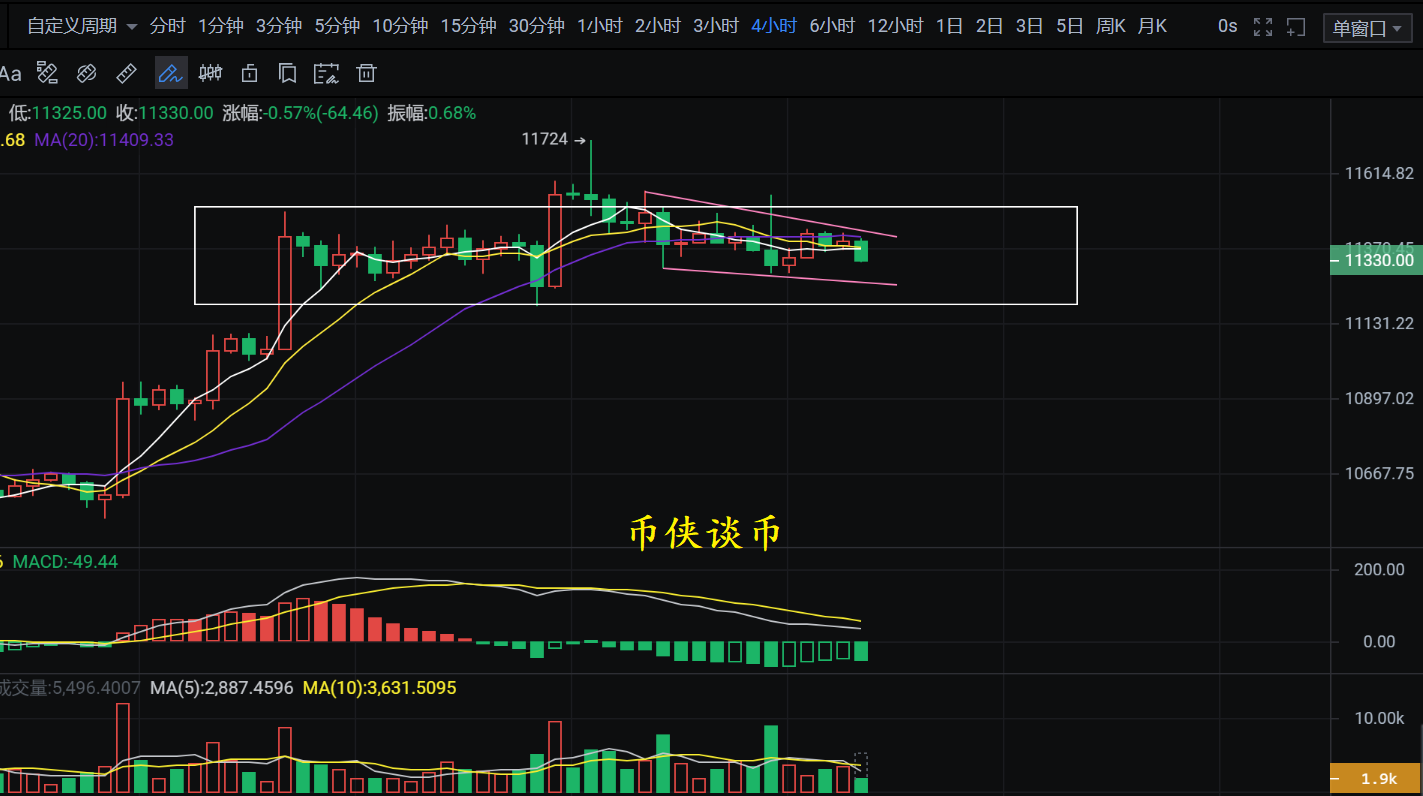Toggle the padlock drawing lock icon

(x=249, y=73)
